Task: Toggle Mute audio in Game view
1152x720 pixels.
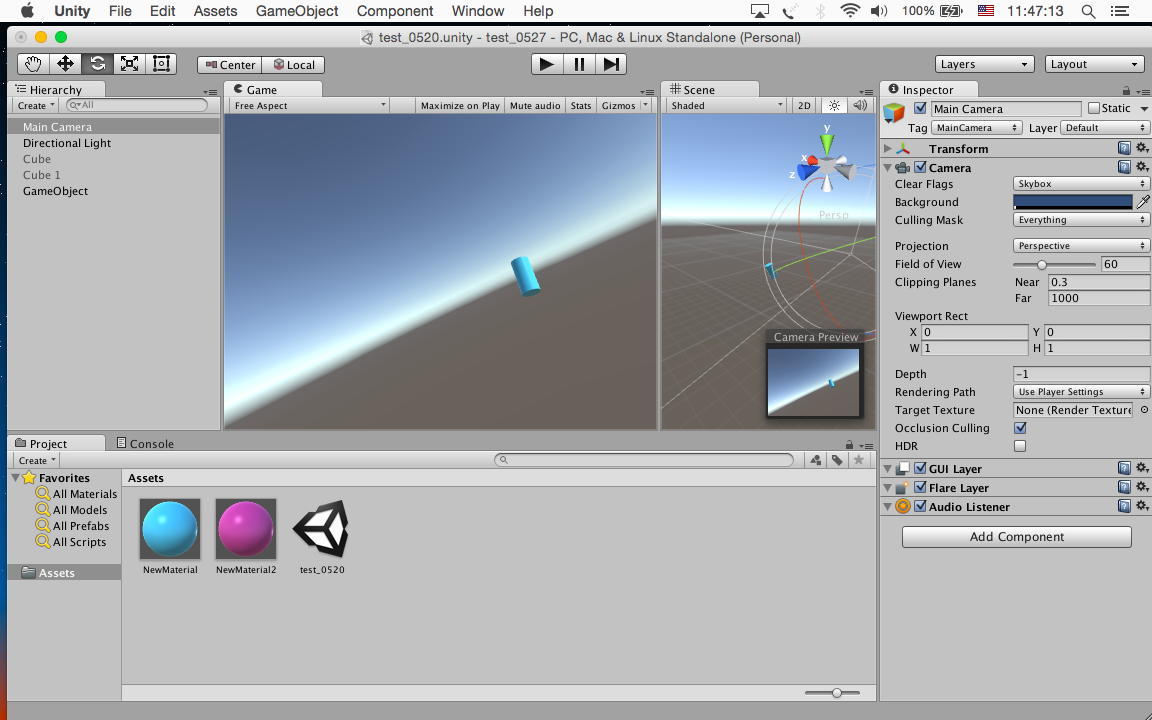Action: 535,105
